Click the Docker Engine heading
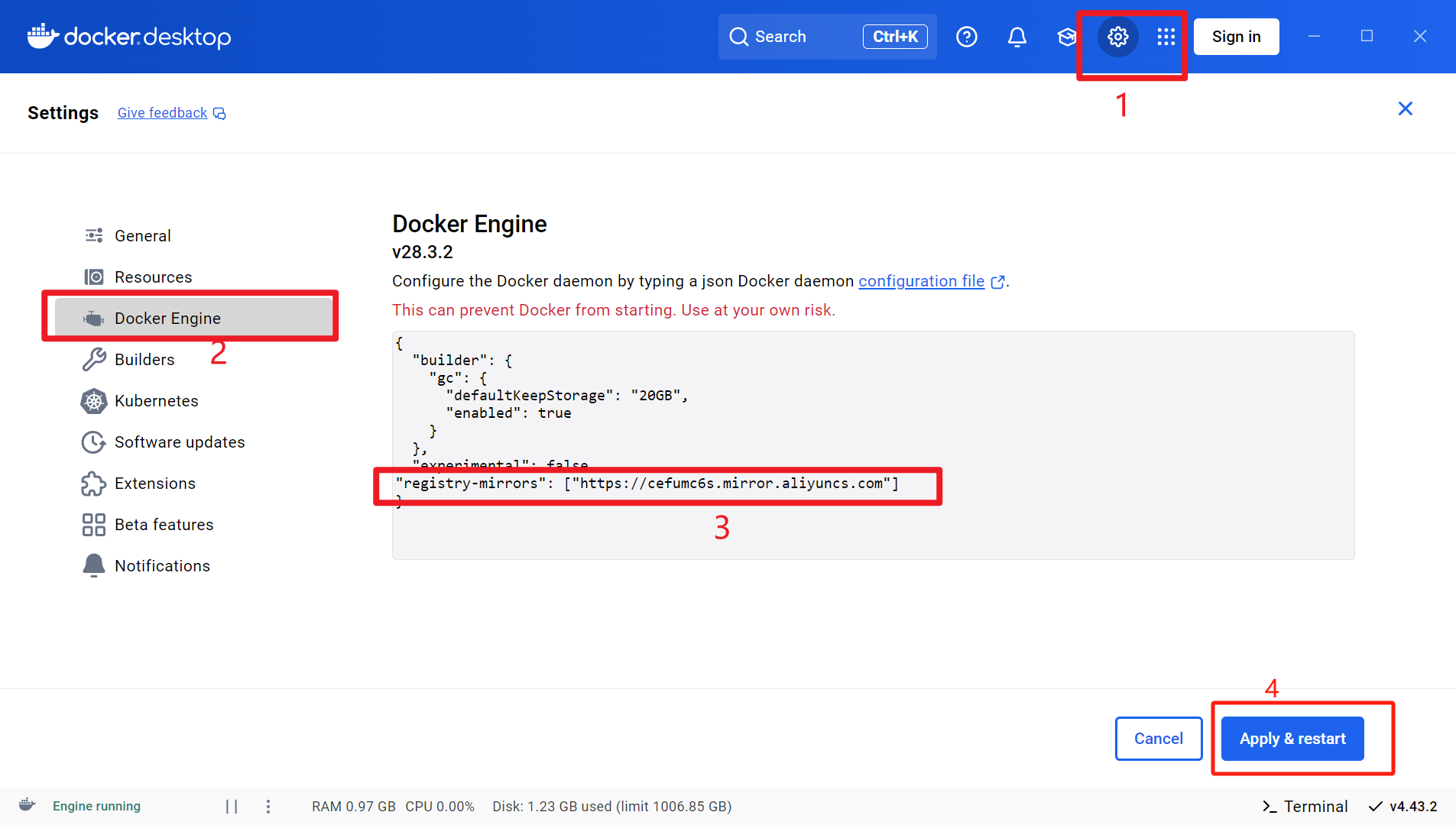The height and width of the screenshot is (825, 1456). click(x=469, y=224)
